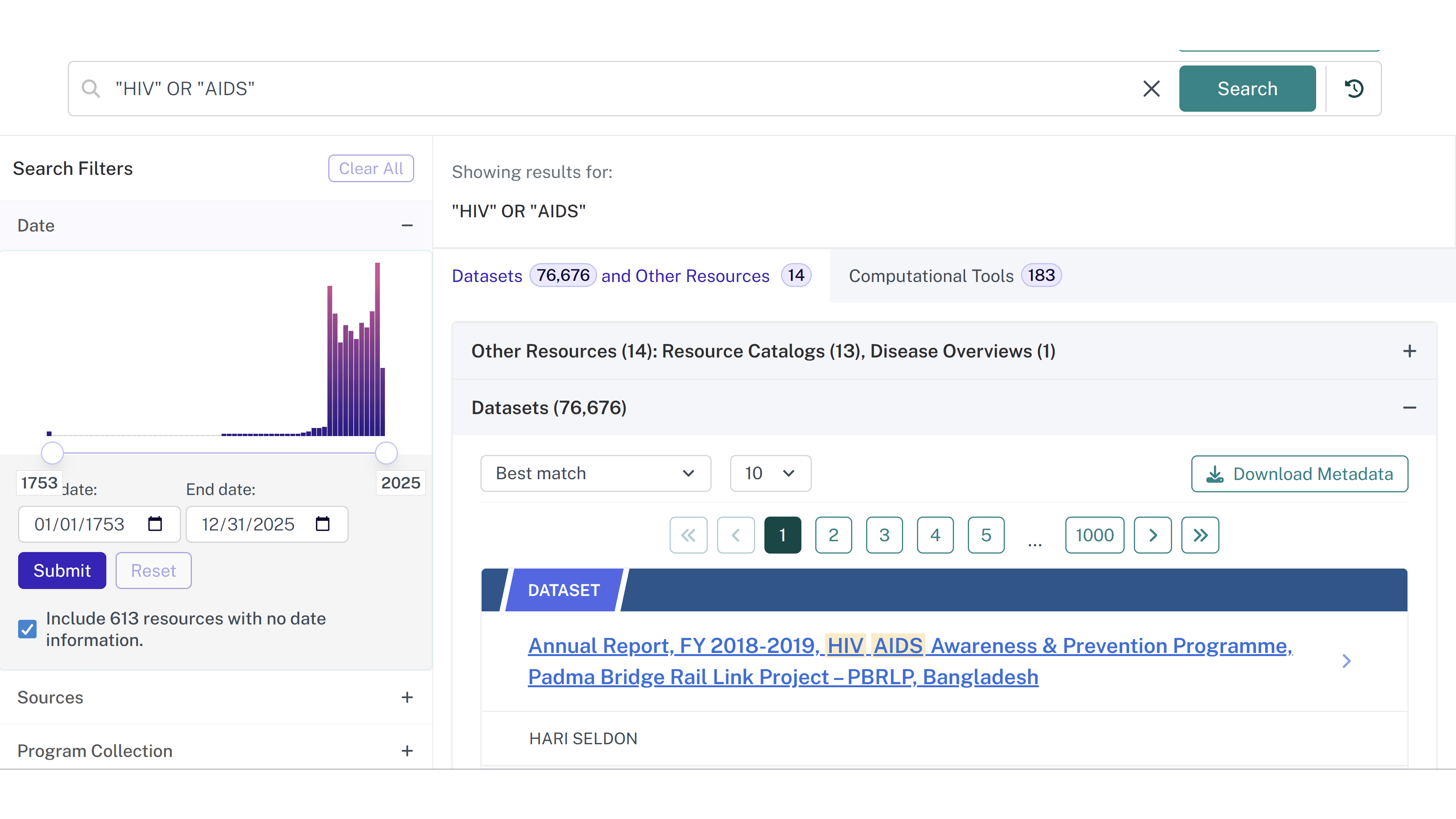
Task: Open the search history icon
Action: [1354, 88]
